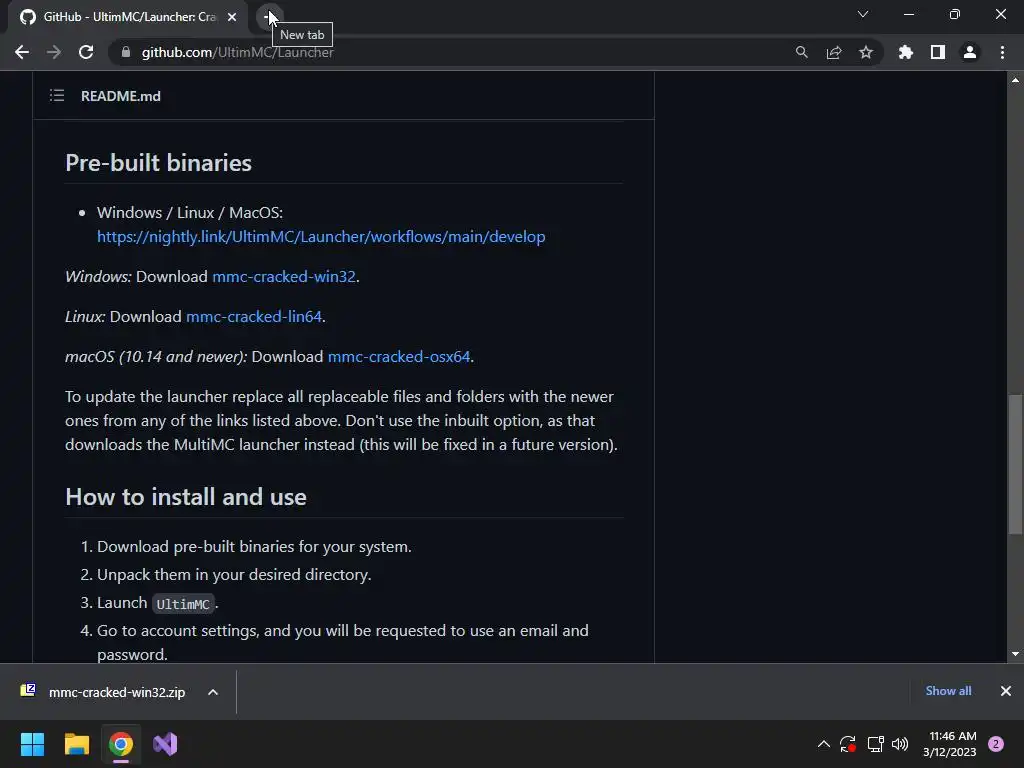The height and width of the screenshot is (768, 1024).
Task: Open Visual Studio from taskbar
Action: point(165,744)
